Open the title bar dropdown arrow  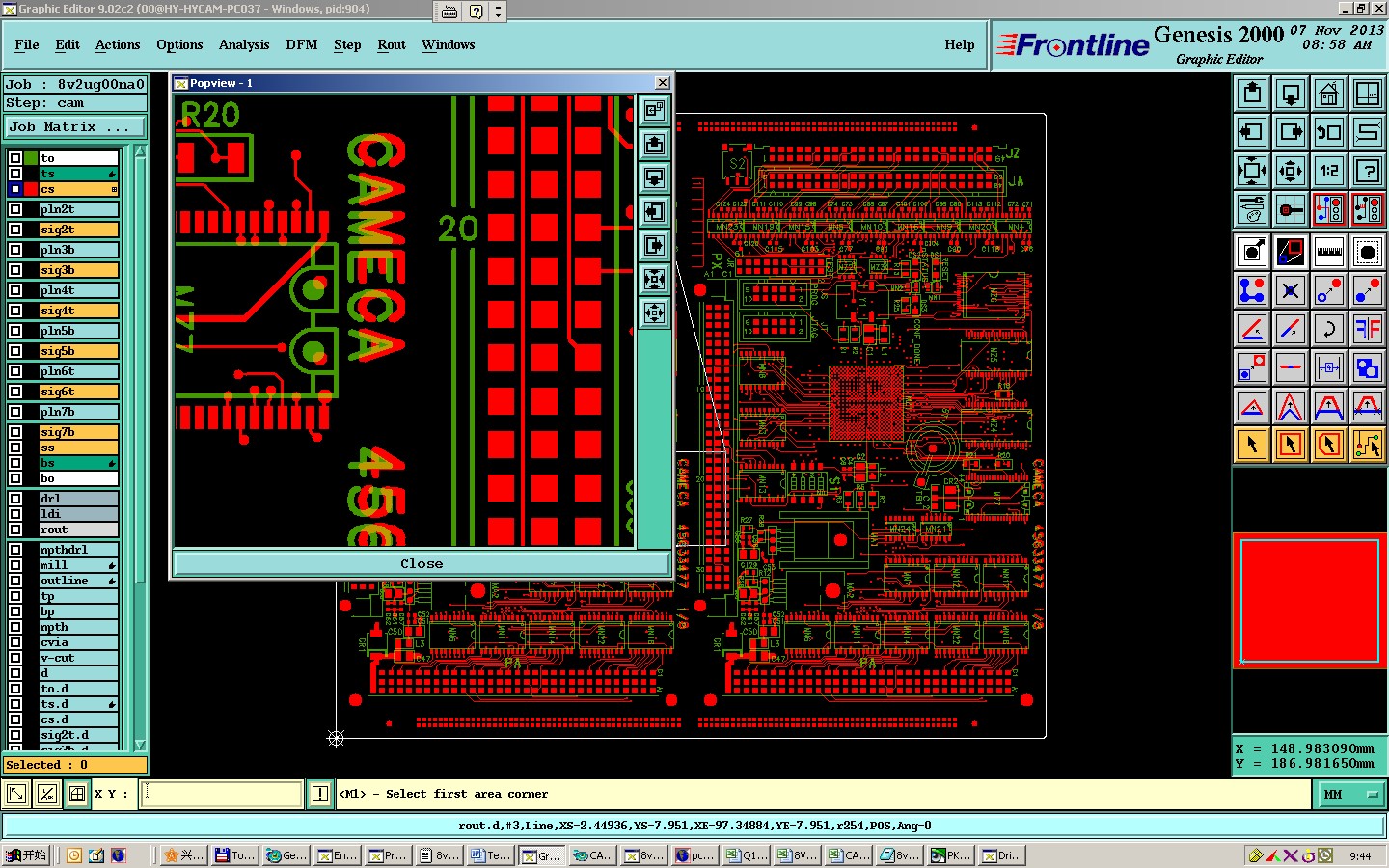click(498, 12)
